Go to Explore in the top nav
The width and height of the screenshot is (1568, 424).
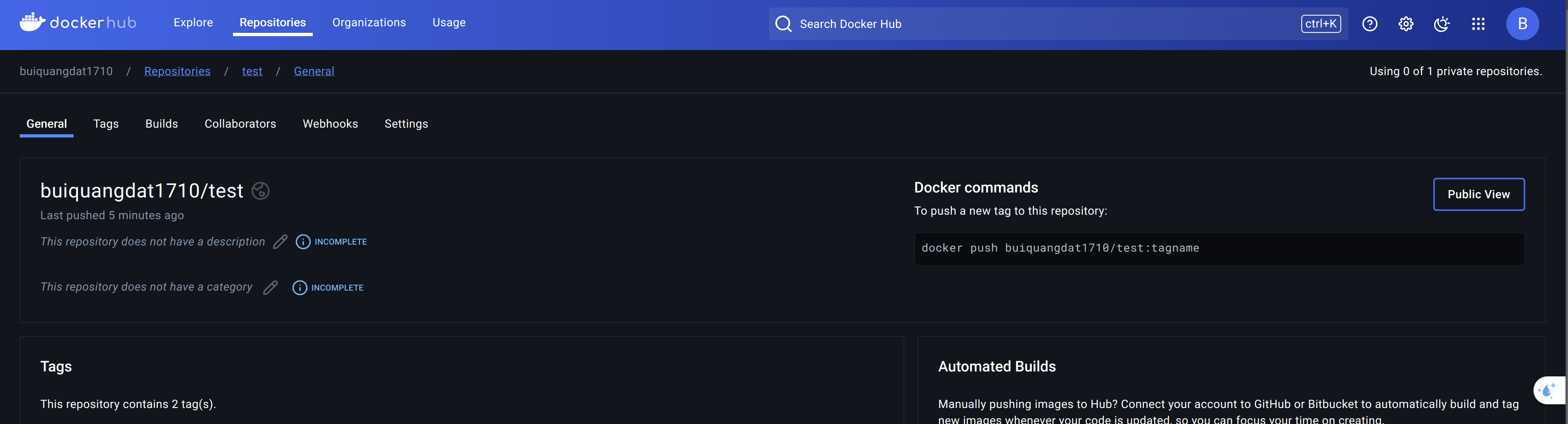[193, 23]
